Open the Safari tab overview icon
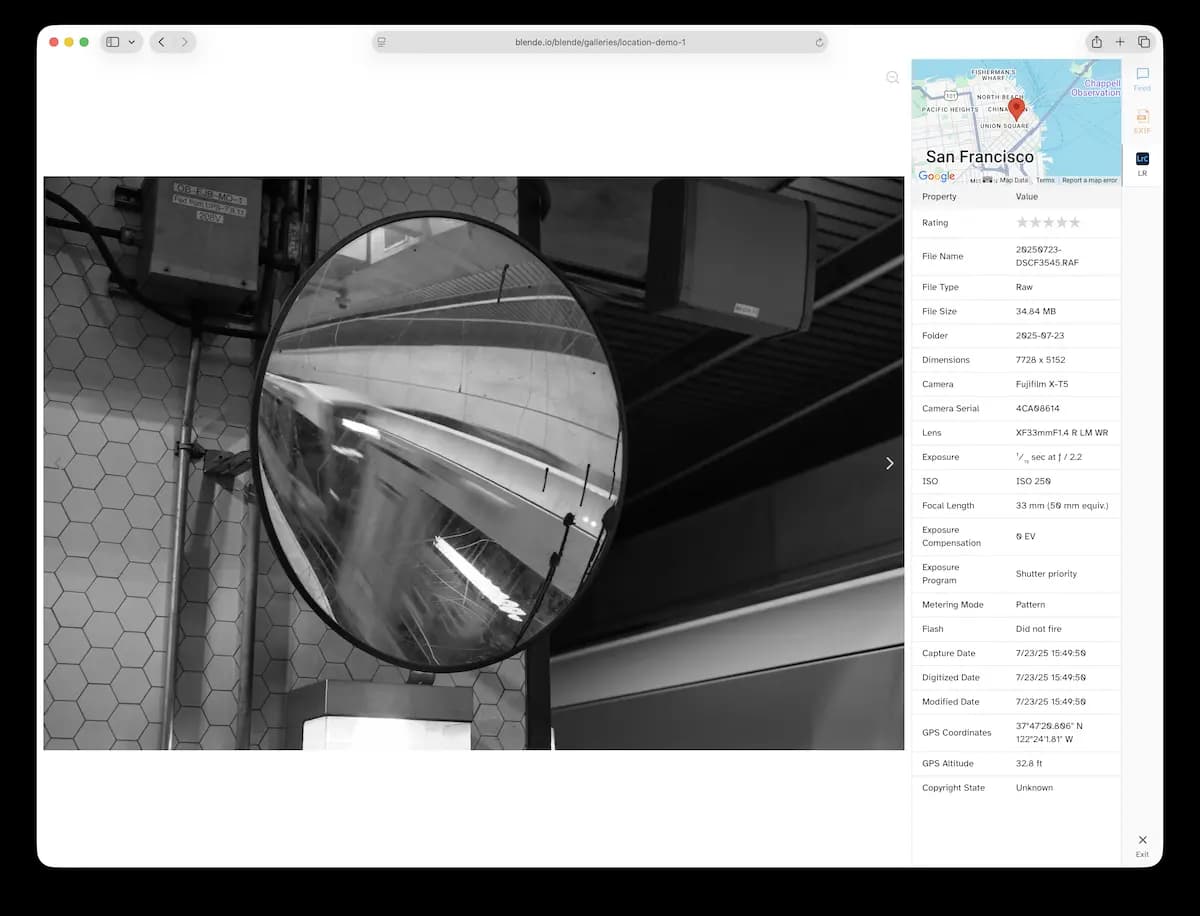The height and width of the screenshot is (916, 1200). [x=1143, y=42]
